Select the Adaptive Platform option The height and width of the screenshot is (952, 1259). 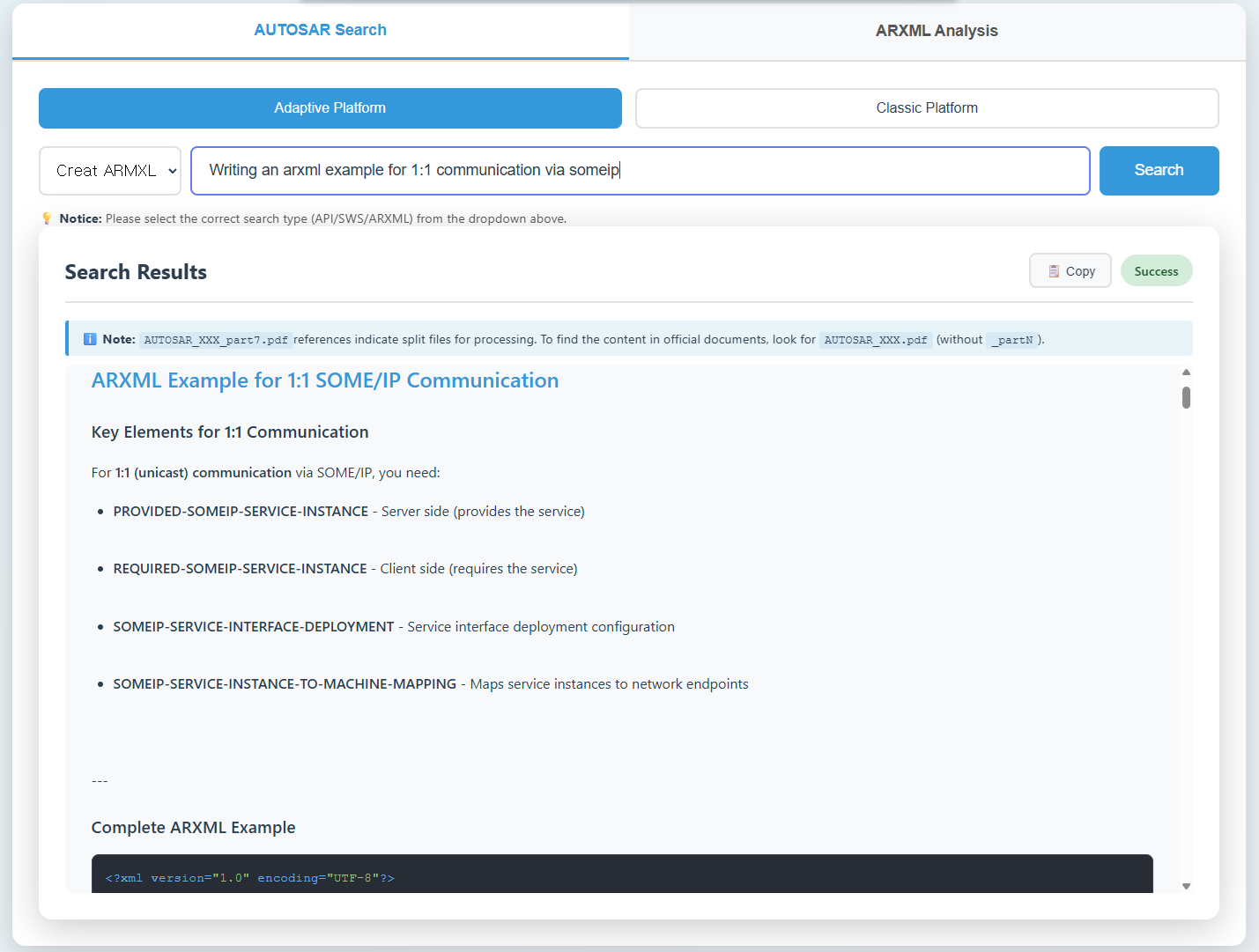330,108
